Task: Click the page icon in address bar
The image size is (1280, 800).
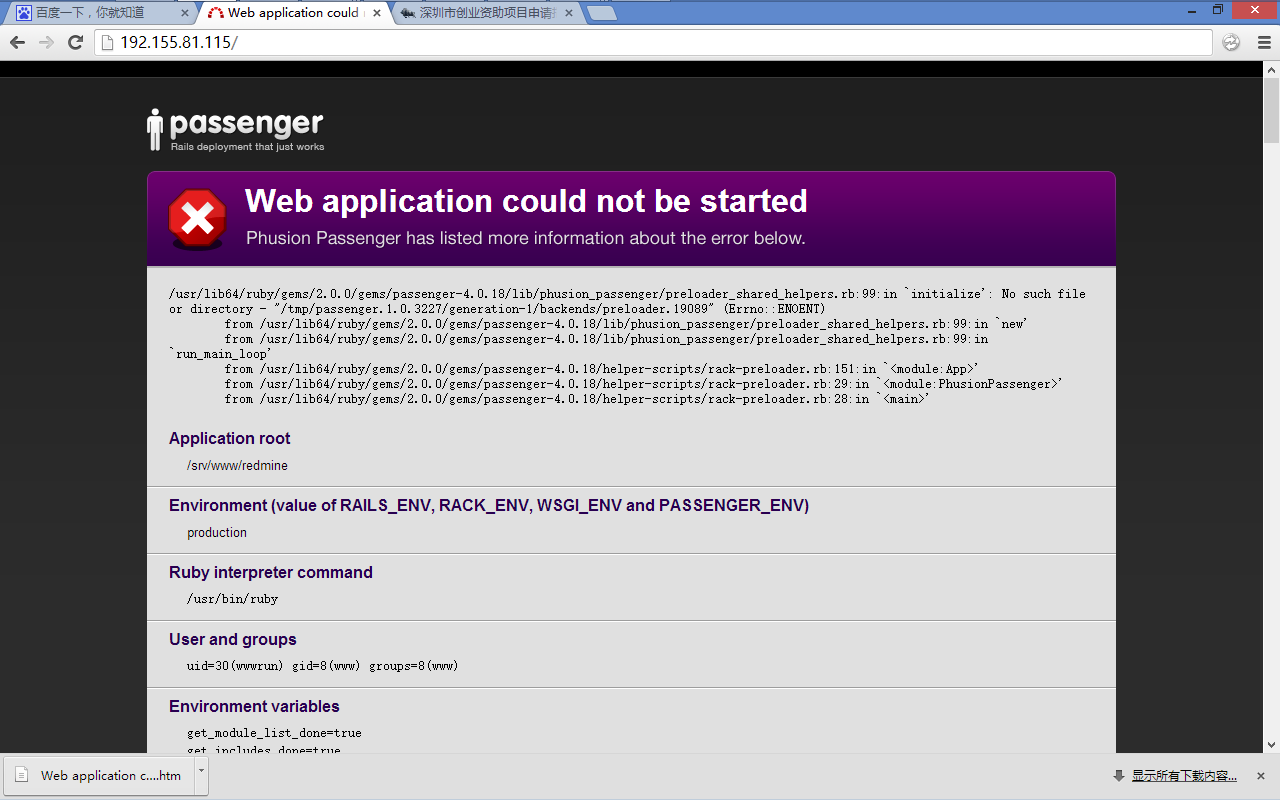Action: pyautogui.click(x=108, y=42)
